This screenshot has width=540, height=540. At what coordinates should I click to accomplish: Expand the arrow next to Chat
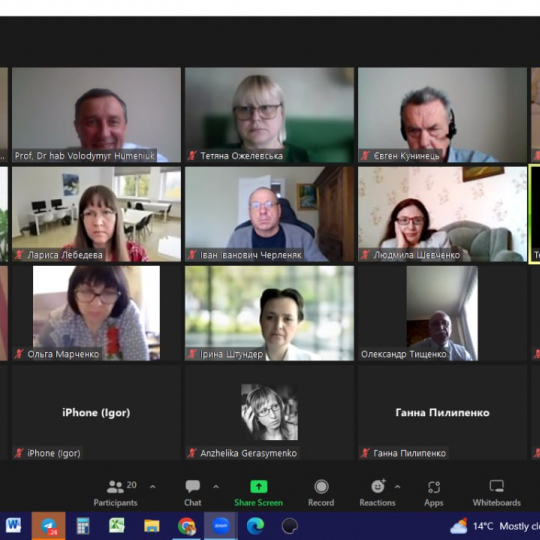coord(216,487)
